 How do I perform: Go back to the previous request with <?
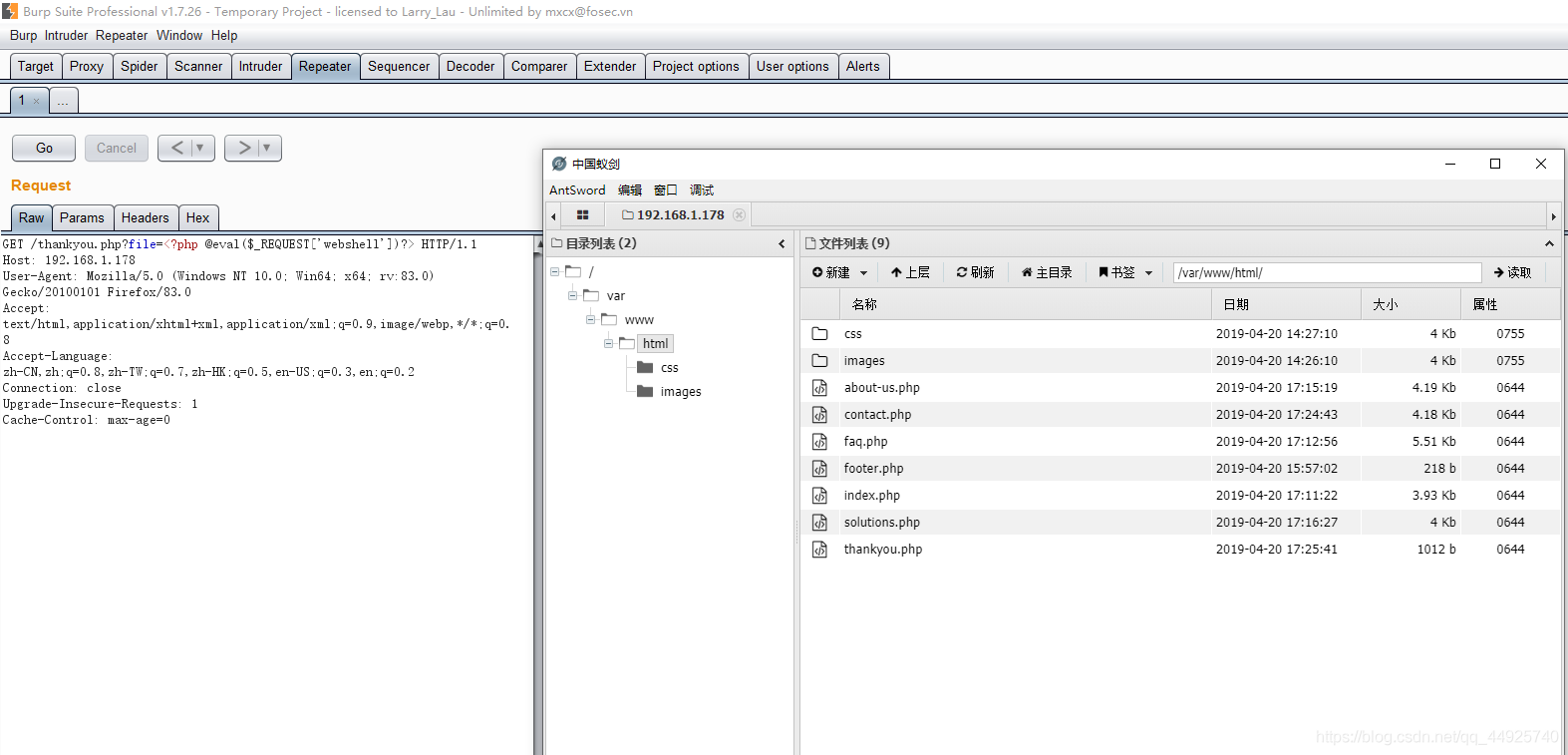[177, 148]
